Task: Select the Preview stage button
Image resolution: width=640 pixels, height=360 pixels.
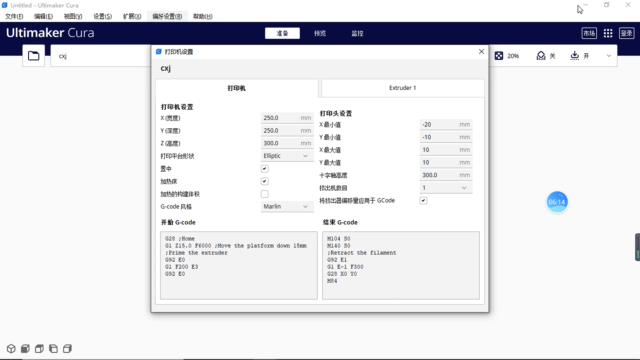Action: click(320, 33)
